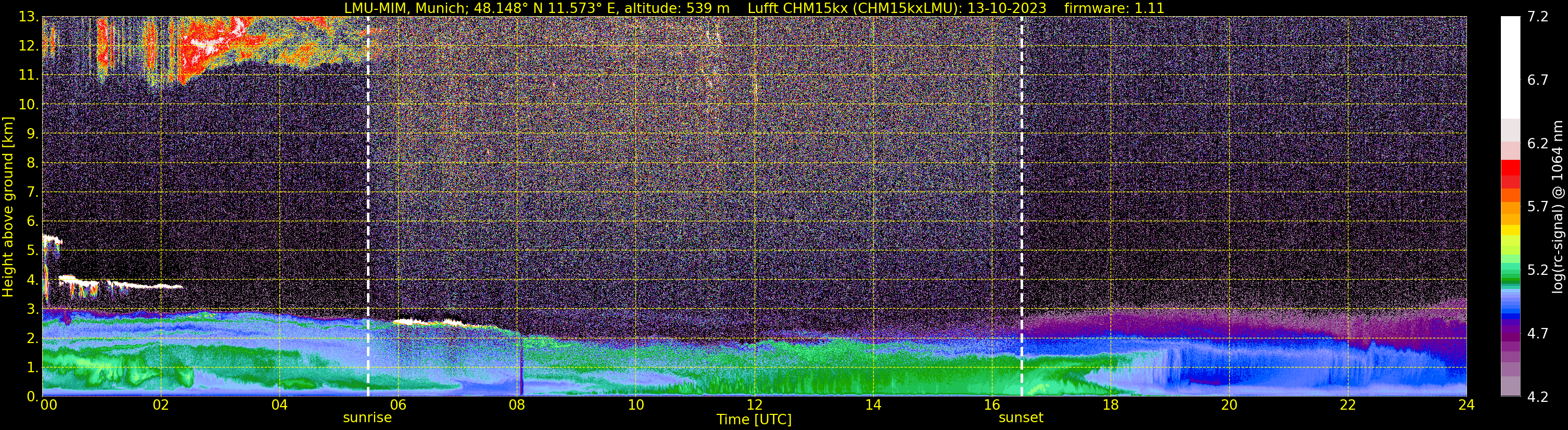This screenshot has width=1568, height=430.
Task: Click the white top section of the colorbar
Action: [1510, 67]
